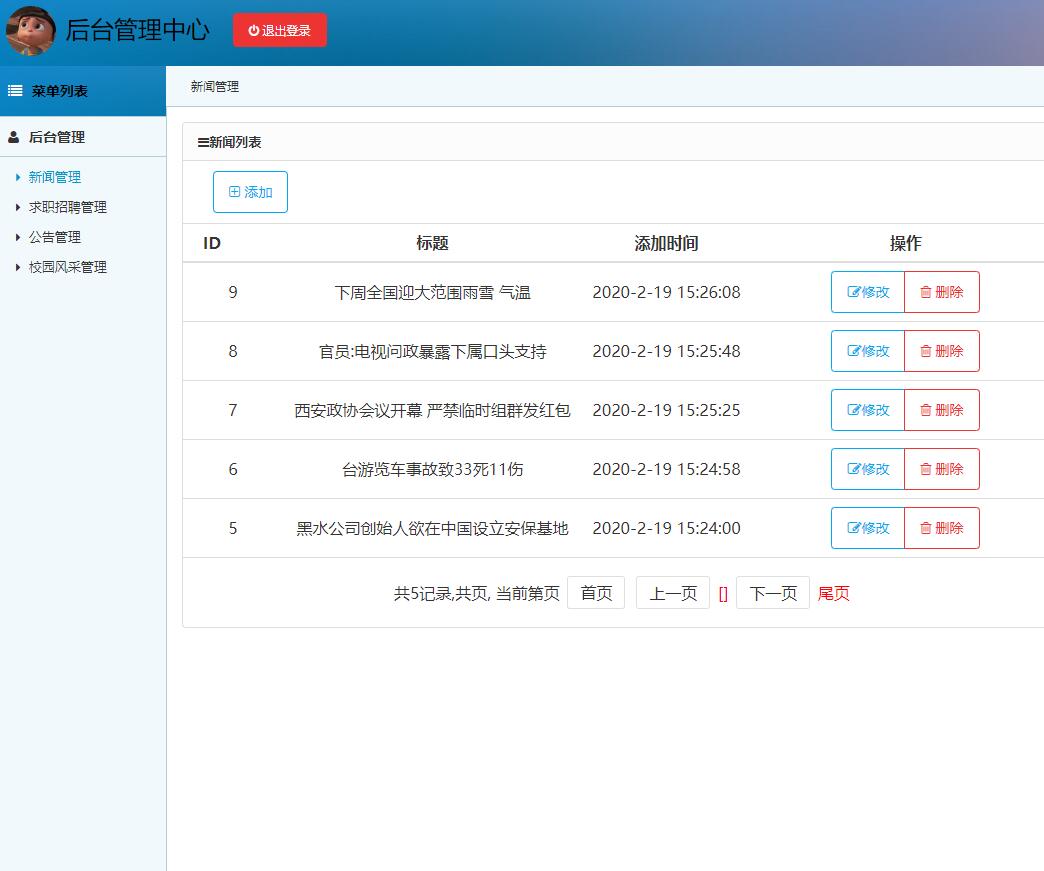Click 上一页 pagination button
This screenshot has width=1044, height=871.
click(672, 592)
